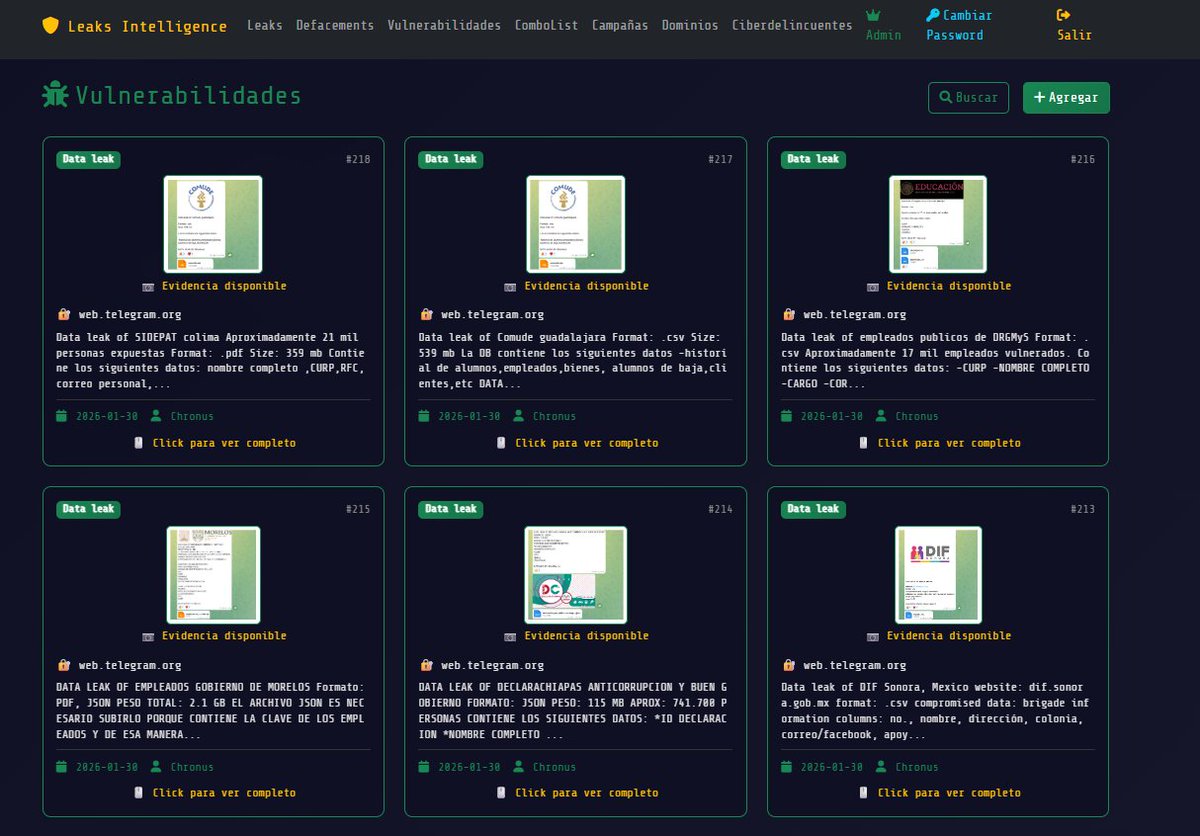Click the camera icon in card #213
The width and height of the screenshot is (1200, 836).
(x=873, y=636)
